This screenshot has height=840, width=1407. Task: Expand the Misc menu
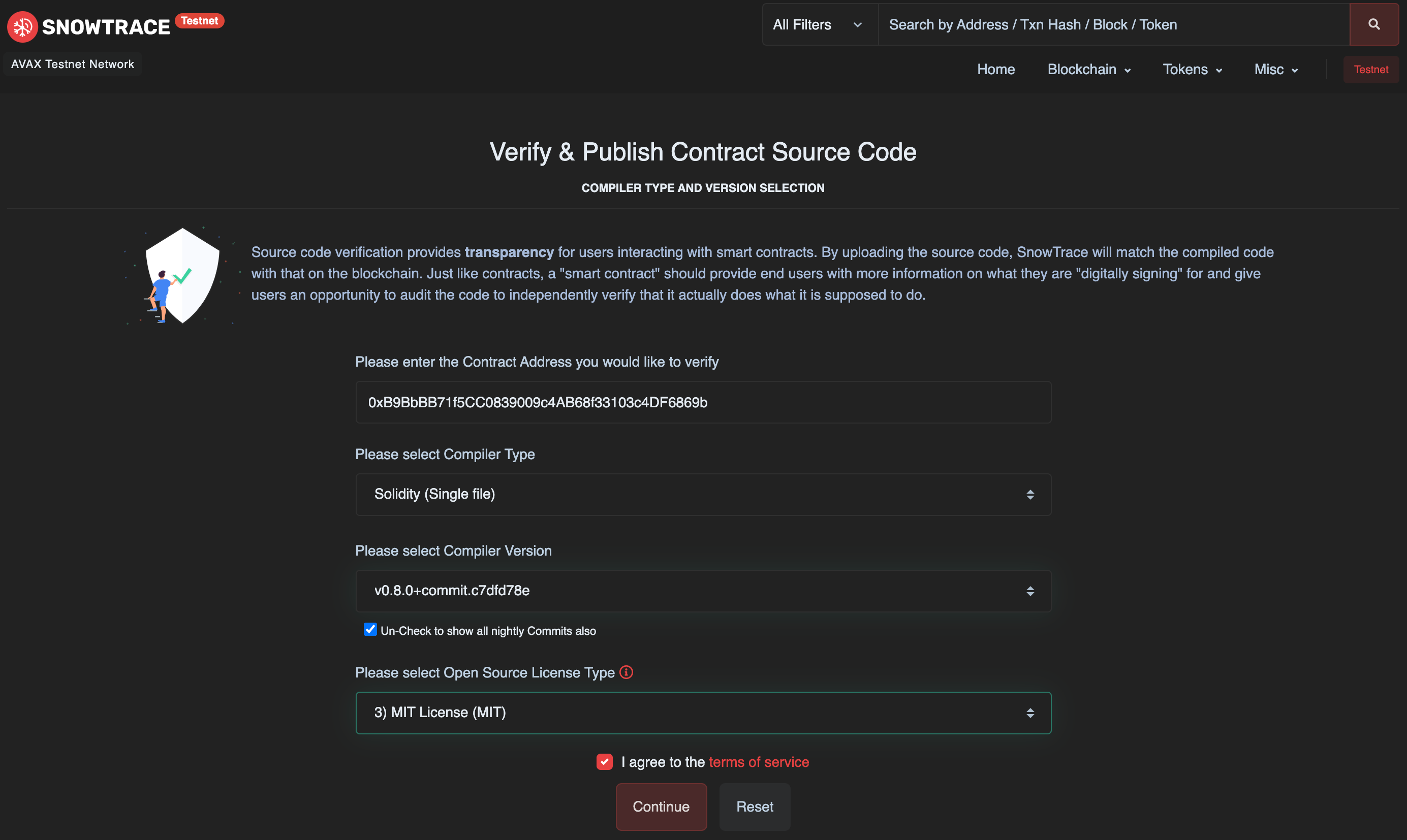coord(1276,70)
